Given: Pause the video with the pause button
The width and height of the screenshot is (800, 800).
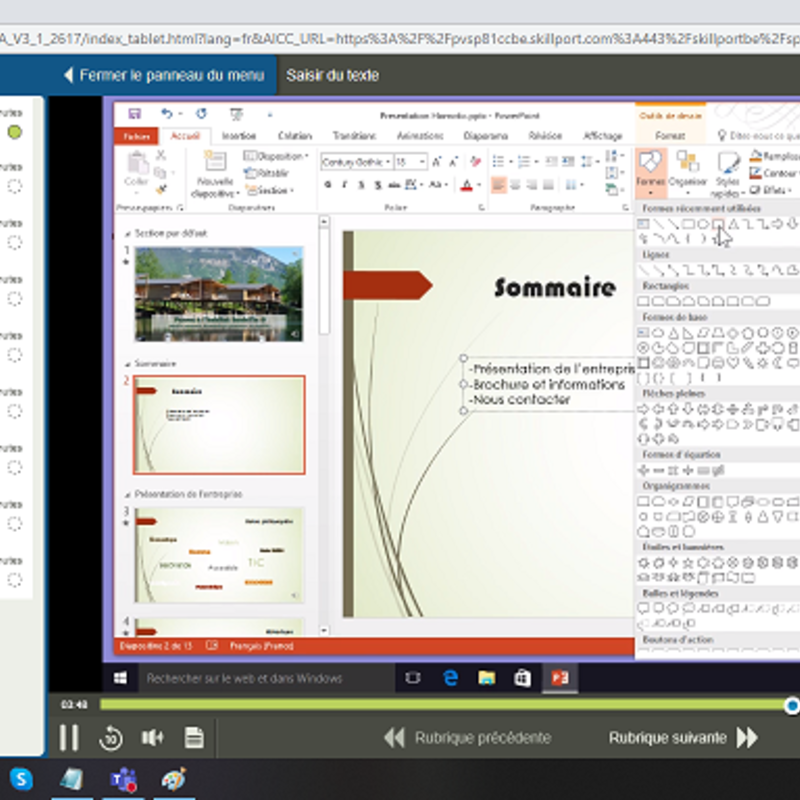Looking at the screenshot, I should (x=68, y=738).
